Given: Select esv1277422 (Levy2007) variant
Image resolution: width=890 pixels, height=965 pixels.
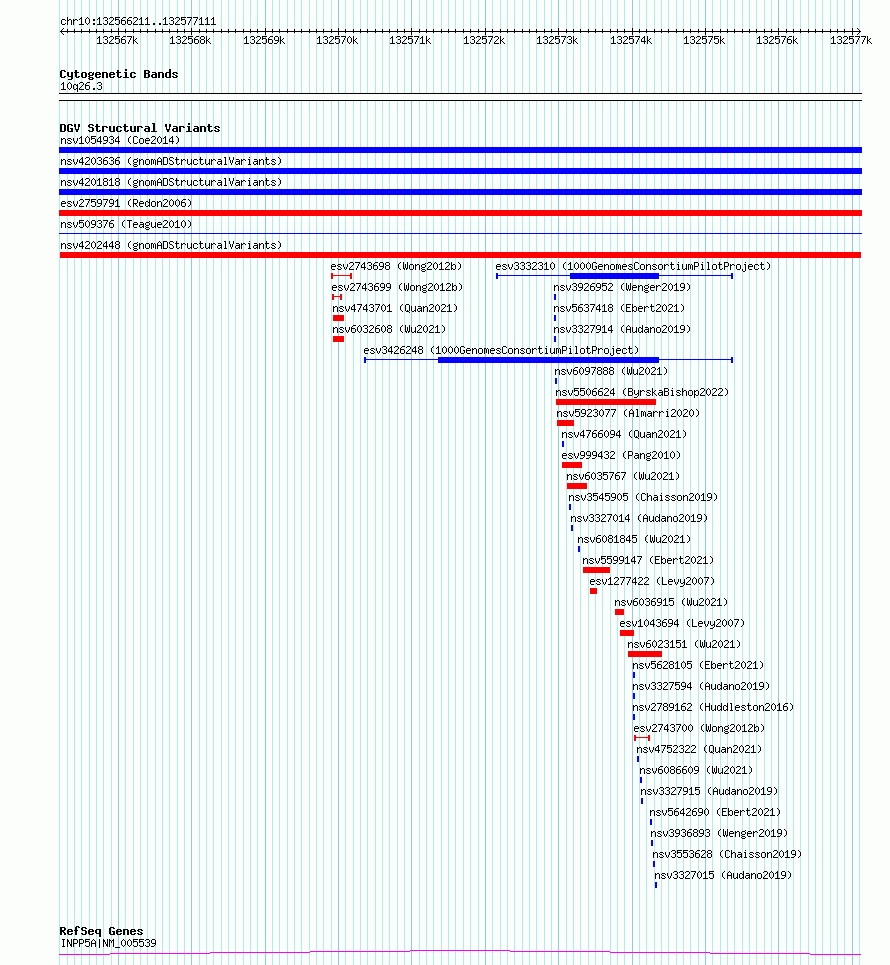Looking at the screenshot, I should 652,581.
